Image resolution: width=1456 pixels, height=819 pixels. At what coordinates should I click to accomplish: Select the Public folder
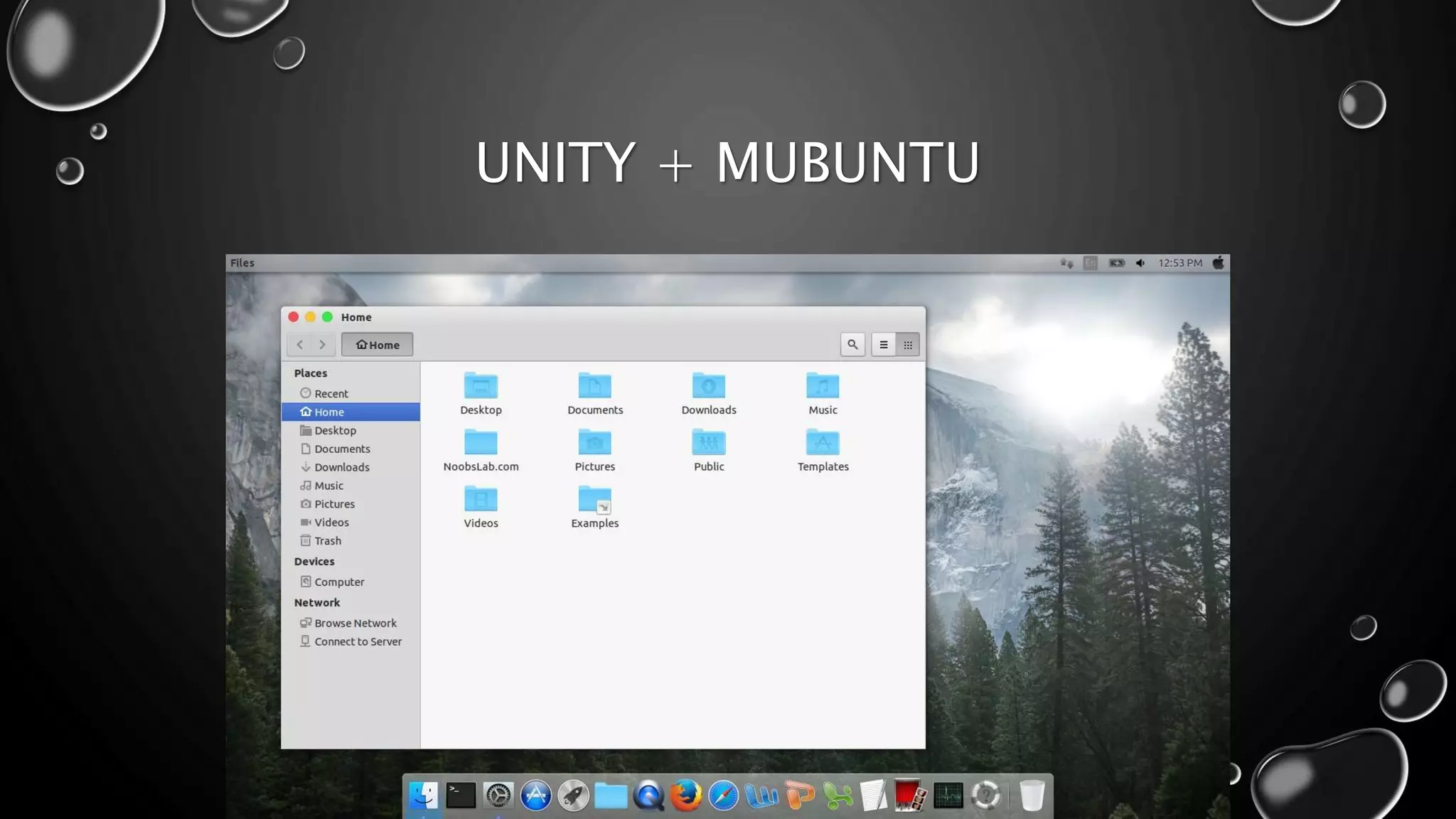coord(709,450)
